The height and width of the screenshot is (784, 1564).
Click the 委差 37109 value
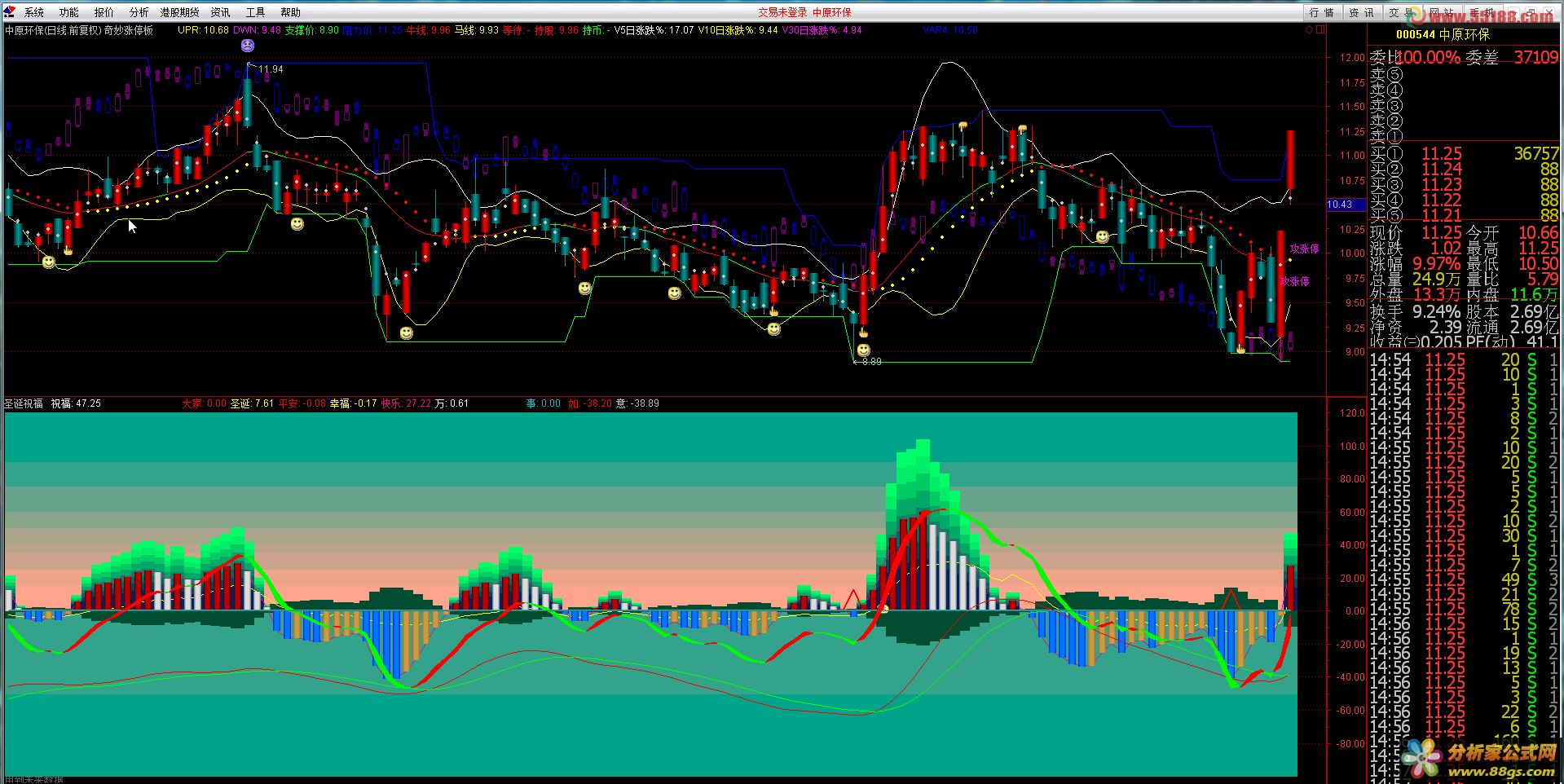1536,58
